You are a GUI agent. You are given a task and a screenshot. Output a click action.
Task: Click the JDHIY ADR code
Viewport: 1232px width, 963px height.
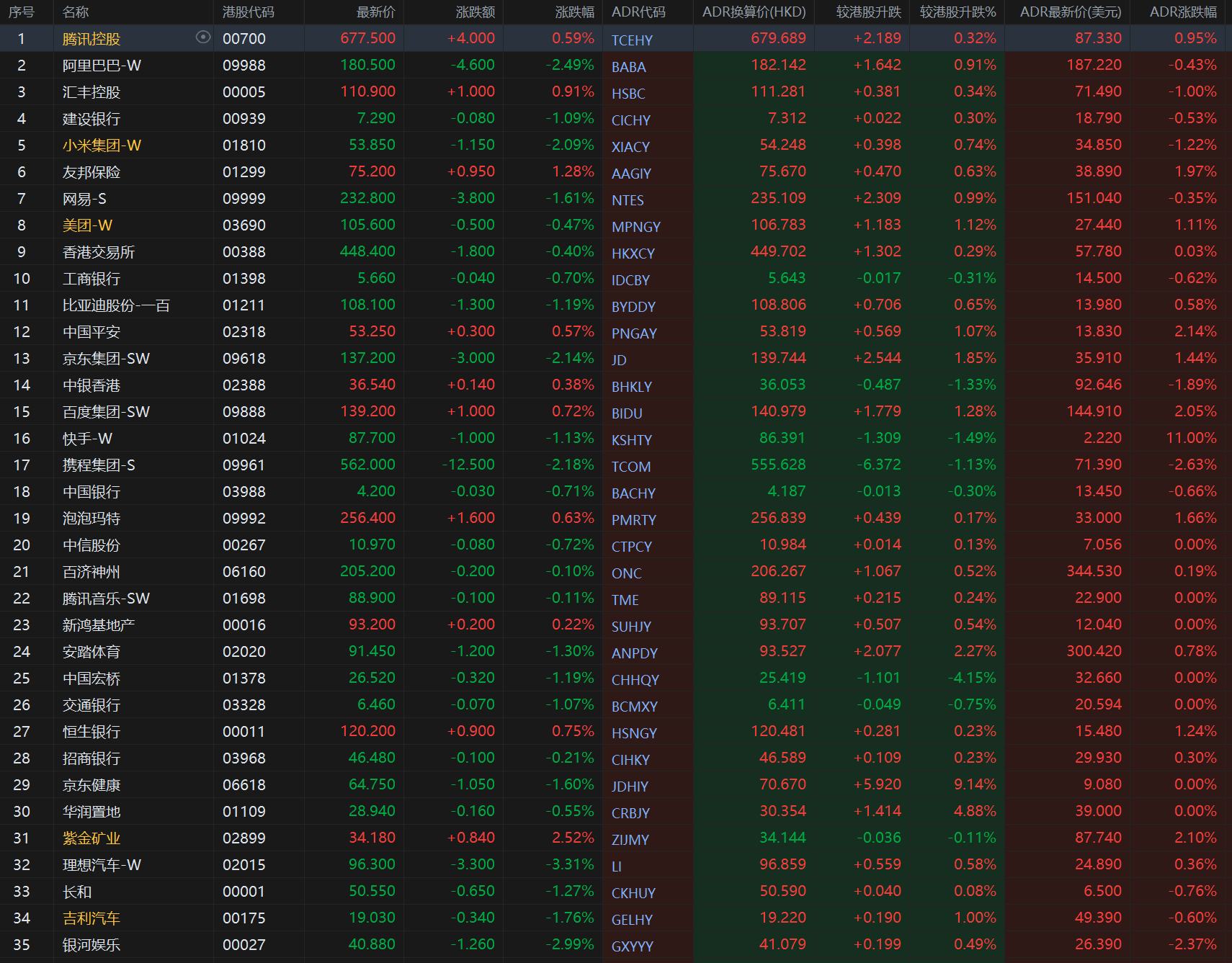click(x=630, y=787)
